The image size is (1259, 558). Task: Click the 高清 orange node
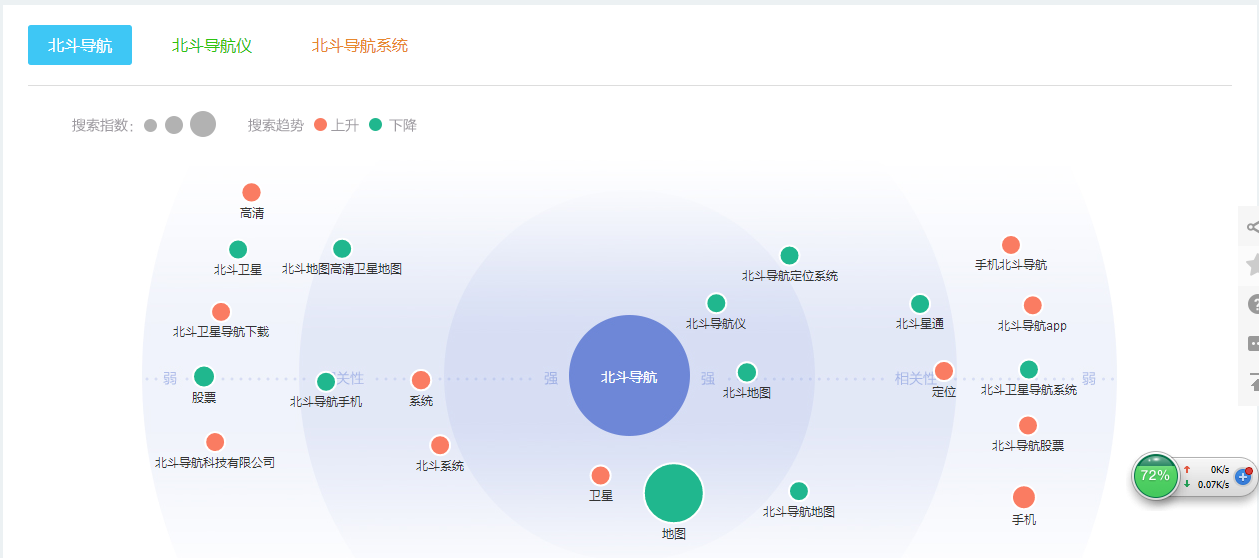(251, 192)
